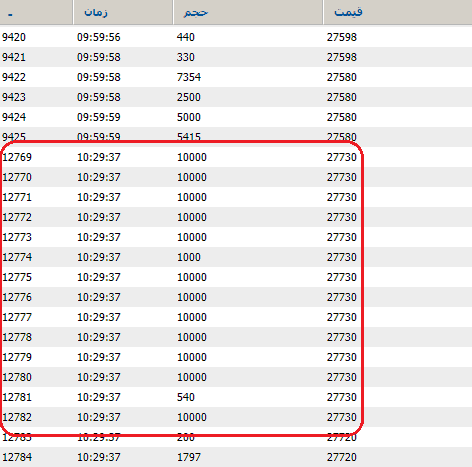The width and height of the screenshot is (472, 467).
Task: Select trade row 12778
Action: pyautogui.click(x=236, y=337)
